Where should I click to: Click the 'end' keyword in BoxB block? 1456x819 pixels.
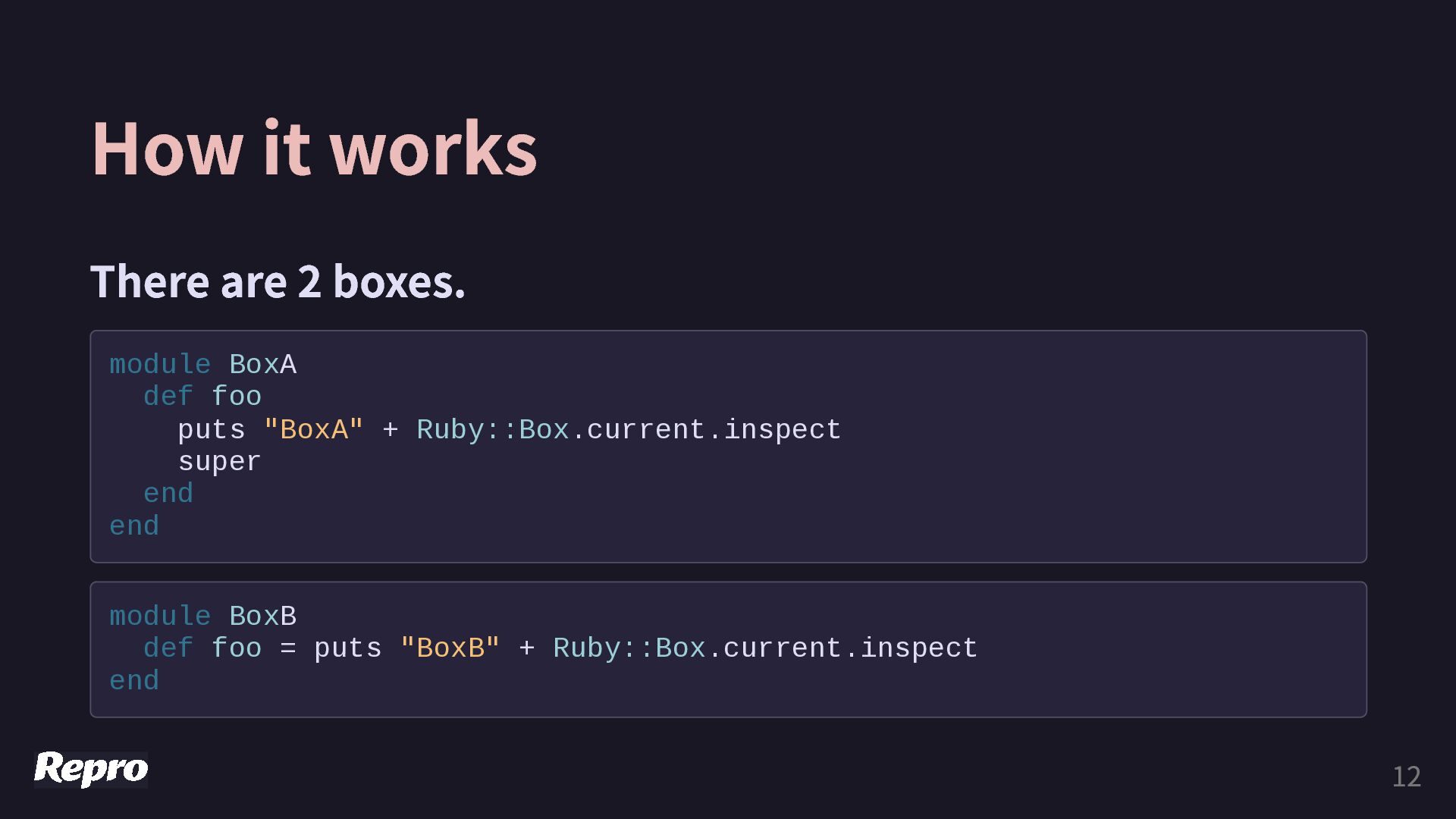coord(134,681)
